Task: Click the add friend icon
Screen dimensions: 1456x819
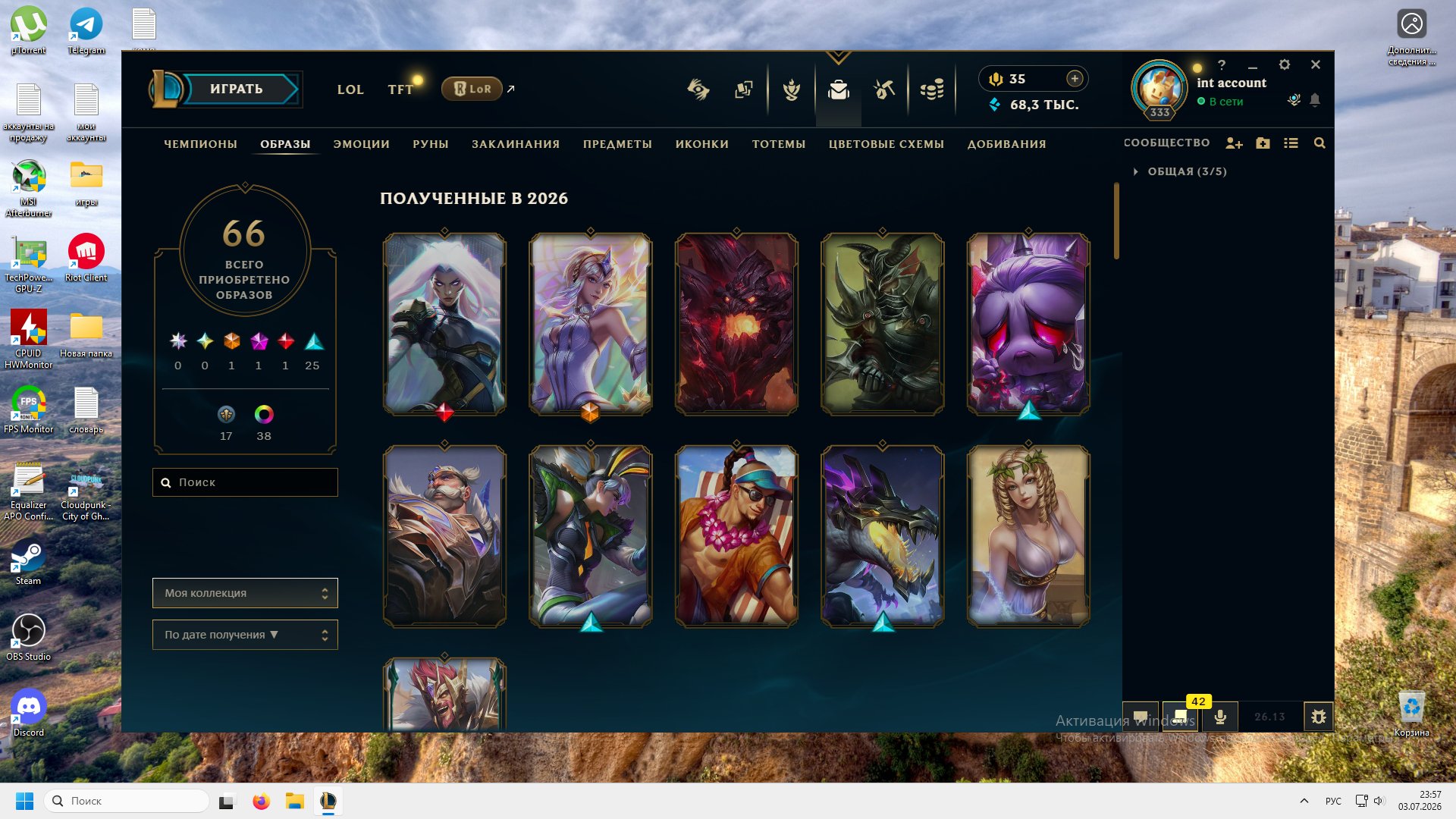Action: tap(1234, 143)
